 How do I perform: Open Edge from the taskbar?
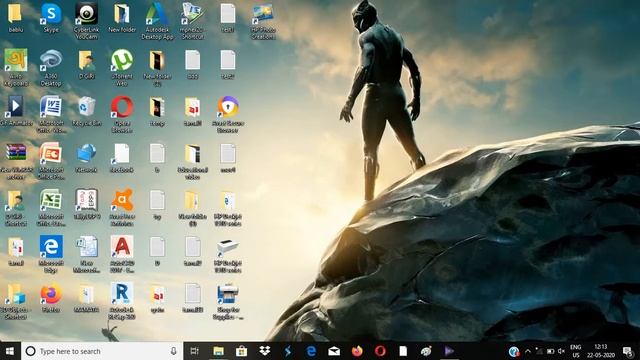311,351
